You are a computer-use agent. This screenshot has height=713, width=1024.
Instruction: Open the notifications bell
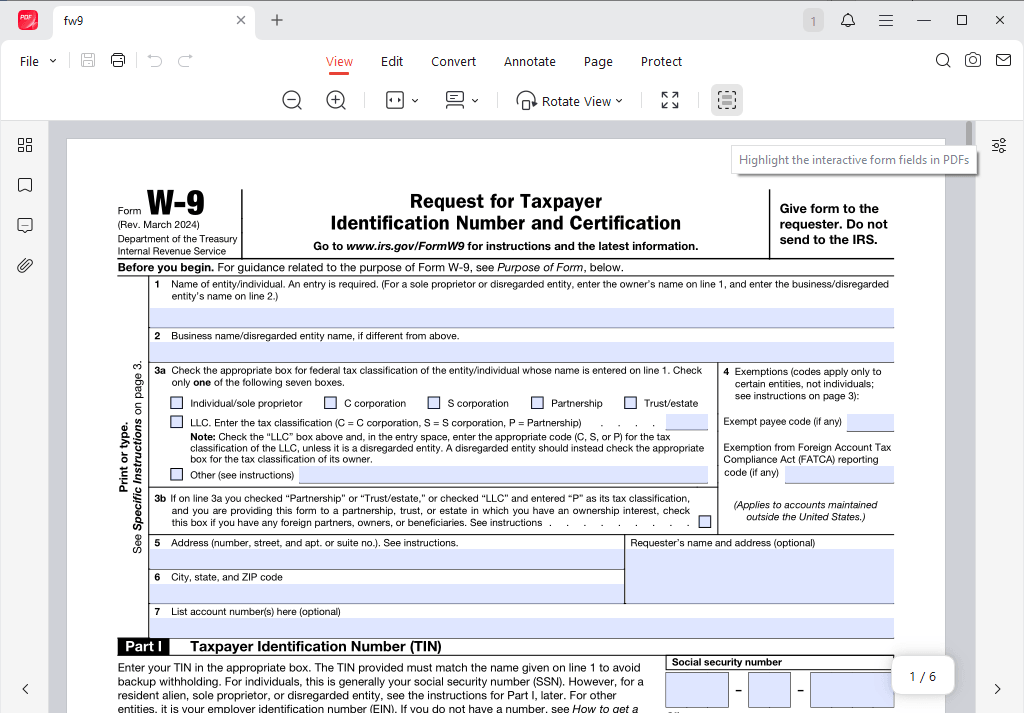tap(848, 20)
